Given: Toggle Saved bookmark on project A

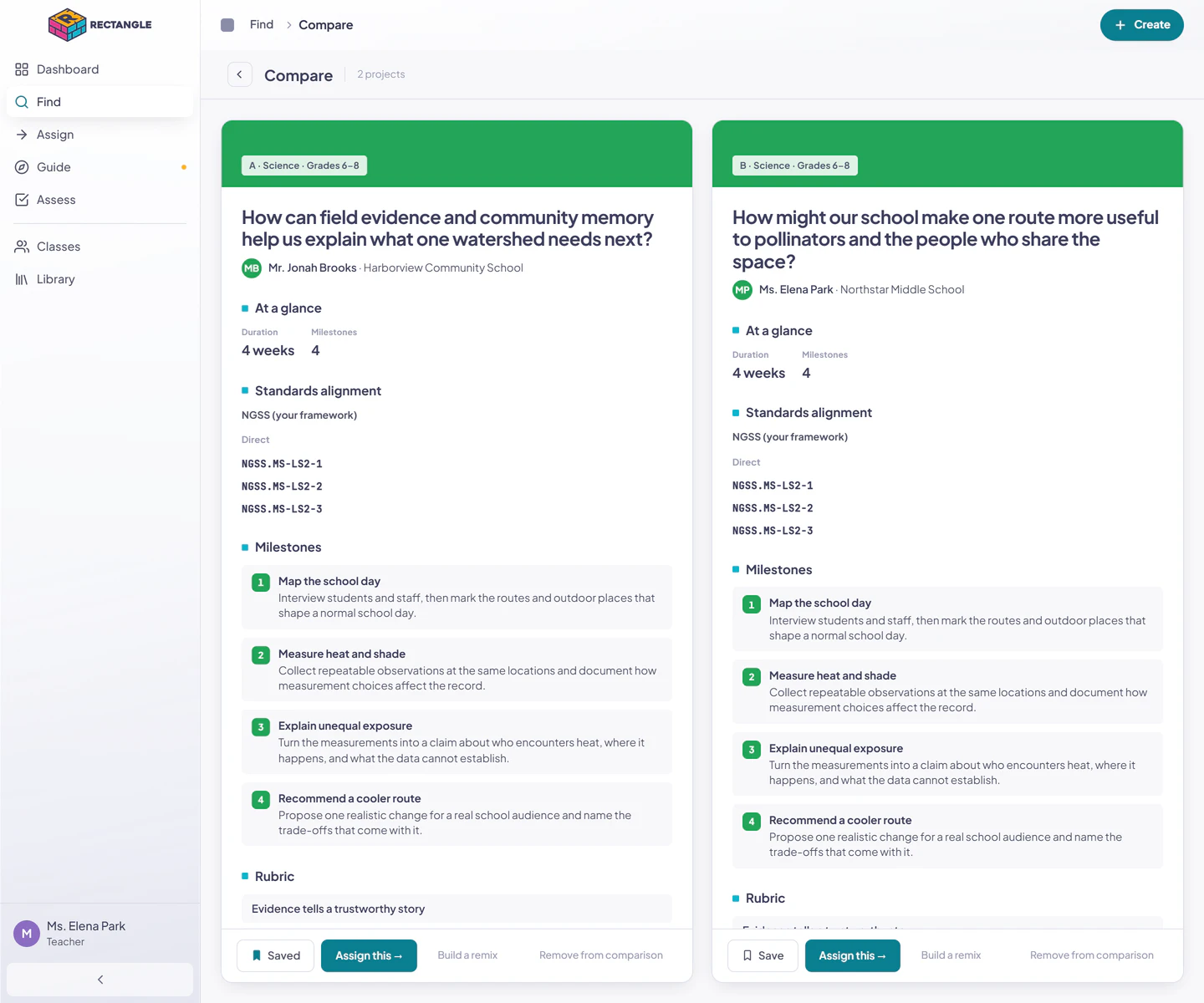Looking at the screenshot, I should [x=275, y=955].
